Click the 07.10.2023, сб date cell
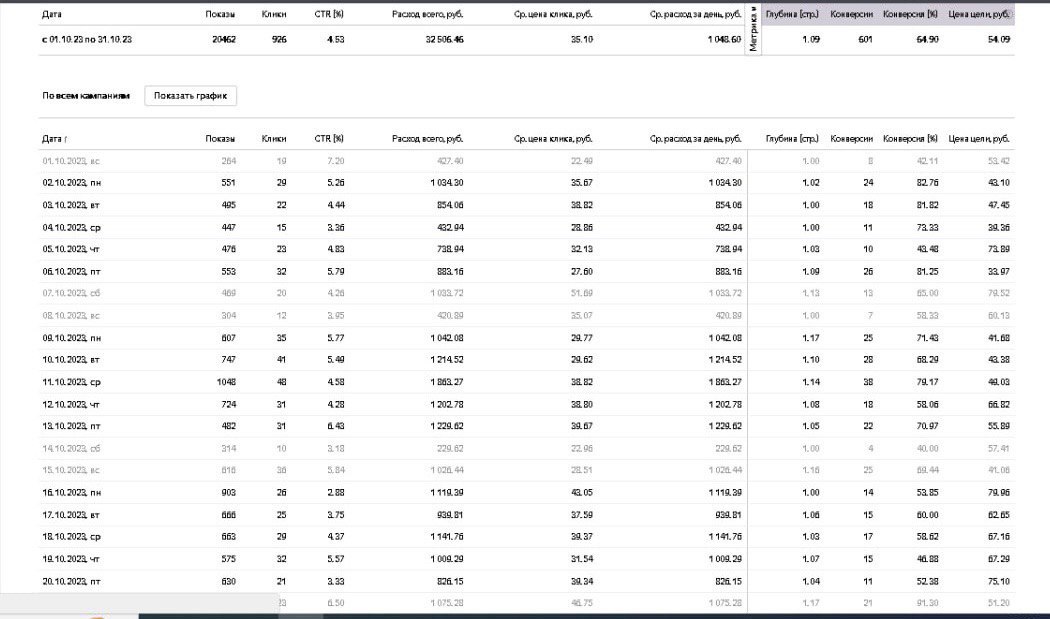Image resolution: width=1050 pixels, height=619 pixels. tap(72, 293)
